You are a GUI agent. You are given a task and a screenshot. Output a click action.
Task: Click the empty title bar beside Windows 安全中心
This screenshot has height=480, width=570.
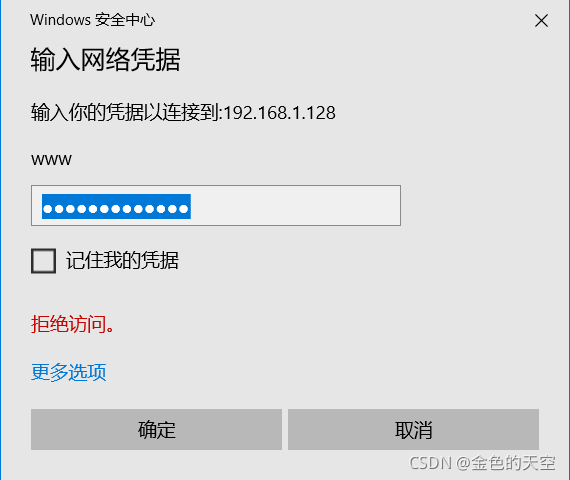pyautogui.click(x=342, y=20)
